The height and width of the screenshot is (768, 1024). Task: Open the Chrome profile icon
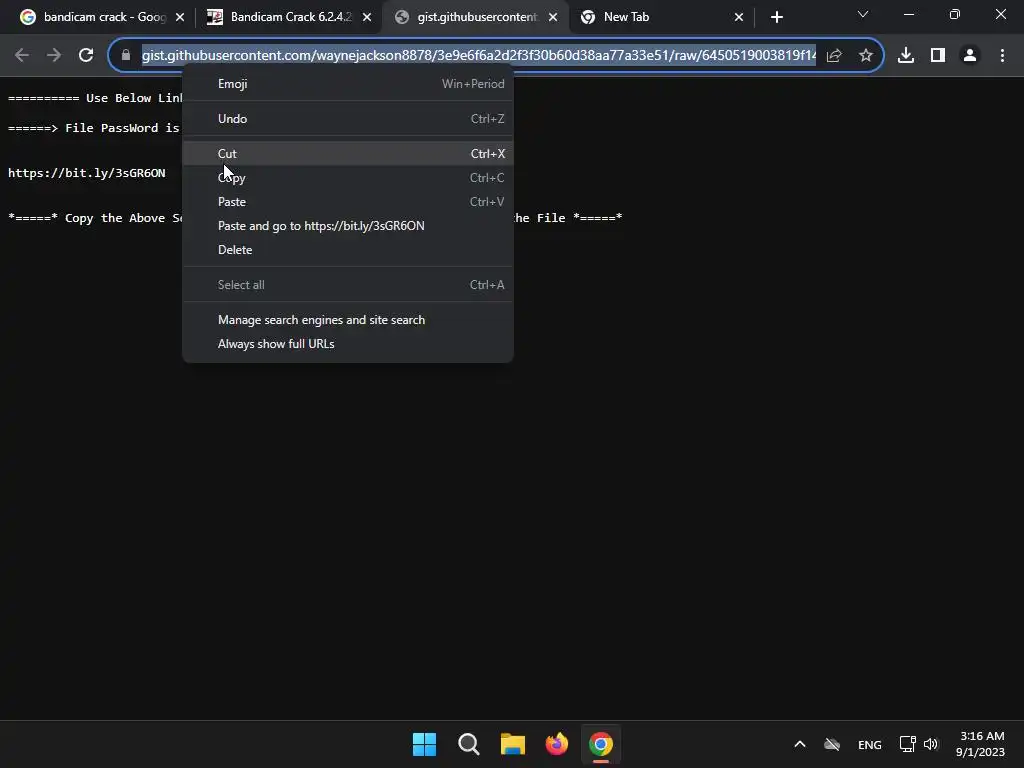(970, 56)
